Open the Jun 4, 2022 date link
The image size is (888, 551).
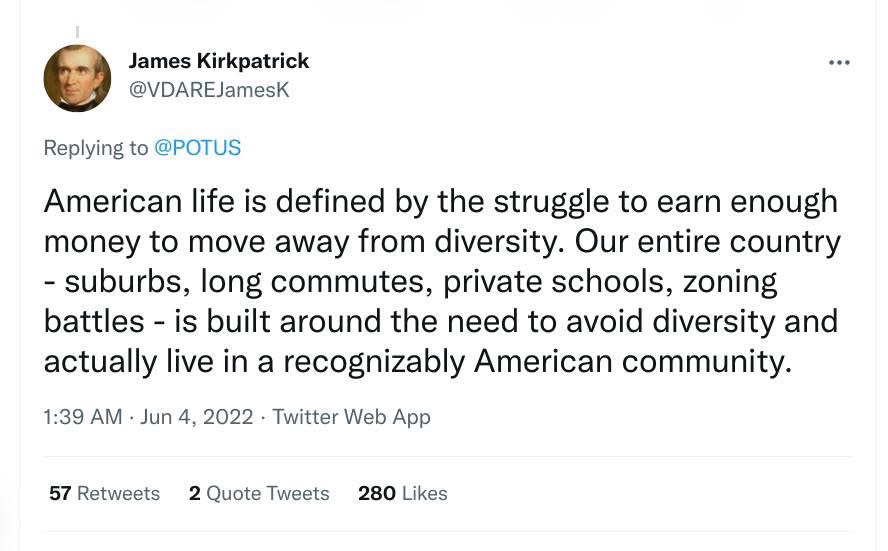click(197, 417)
